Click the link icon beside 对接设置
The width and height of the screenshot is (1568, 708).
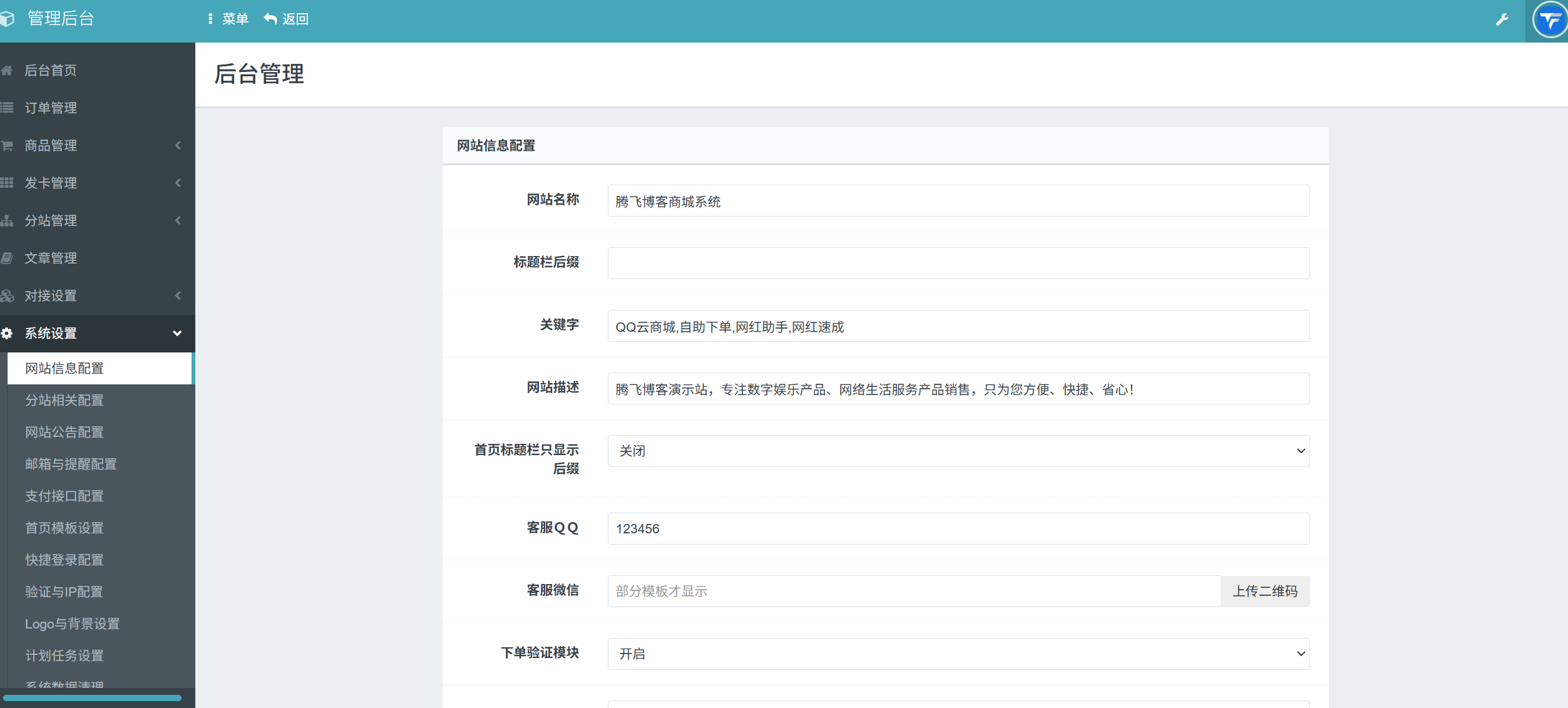pos(8,295)
